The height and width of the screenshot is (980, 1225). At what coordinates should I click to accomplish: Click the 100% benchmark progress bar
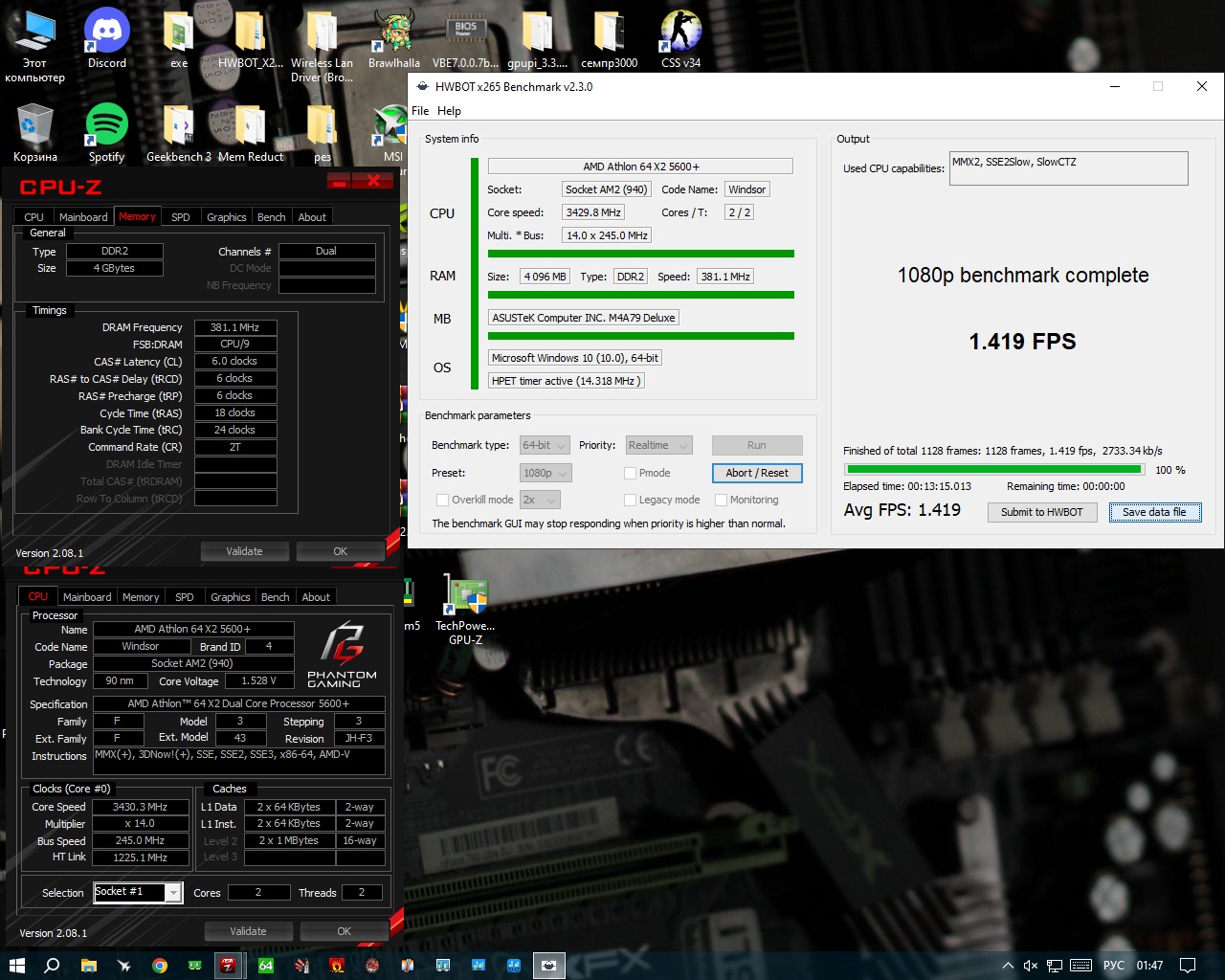coord(993,470)
